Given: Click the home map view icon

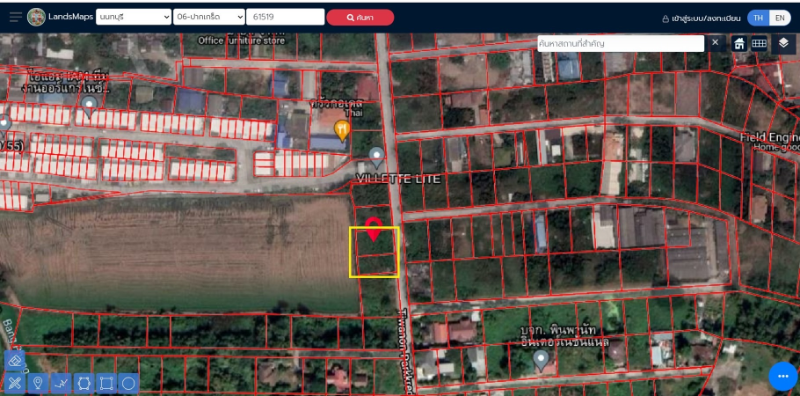Looking at the screenshot, I should point(739,44).
